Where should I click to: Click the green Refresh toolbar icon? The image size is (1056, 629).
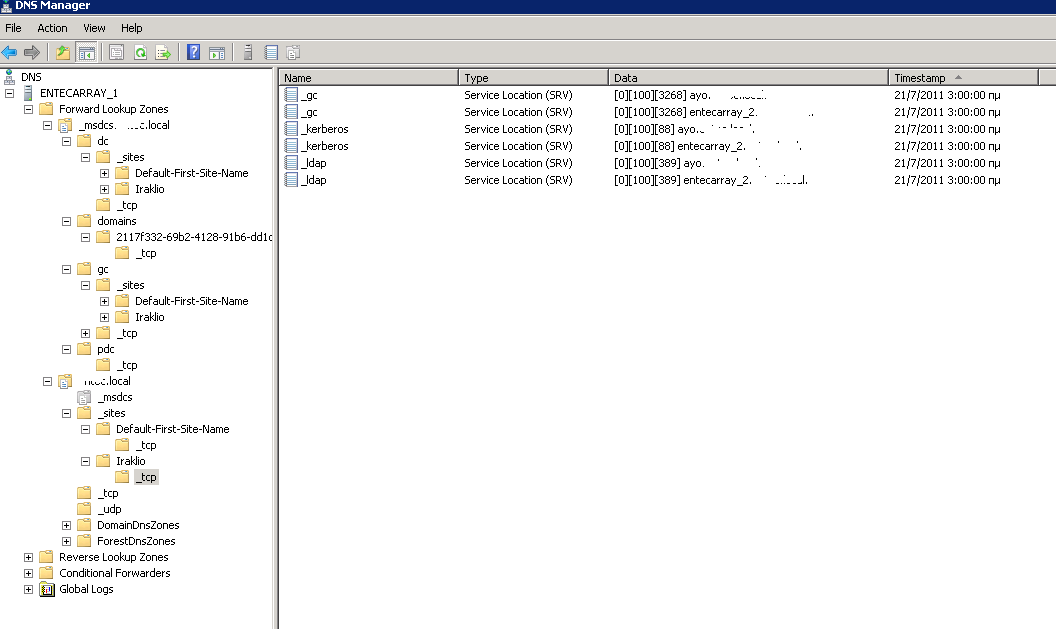pyautogui.click(x=140, y=53)
